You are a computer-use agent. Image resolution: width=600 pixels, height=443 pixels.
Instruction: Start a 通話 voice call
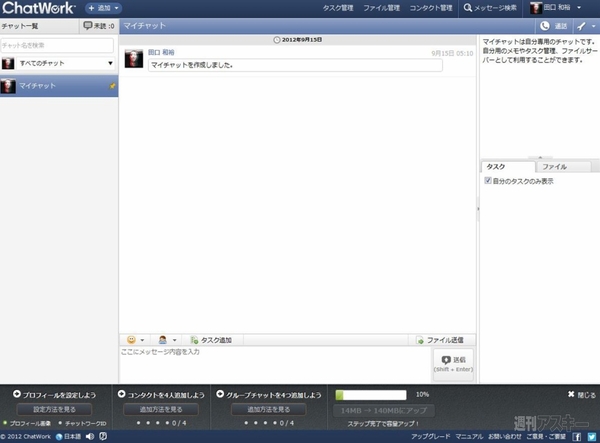(553, 26)
